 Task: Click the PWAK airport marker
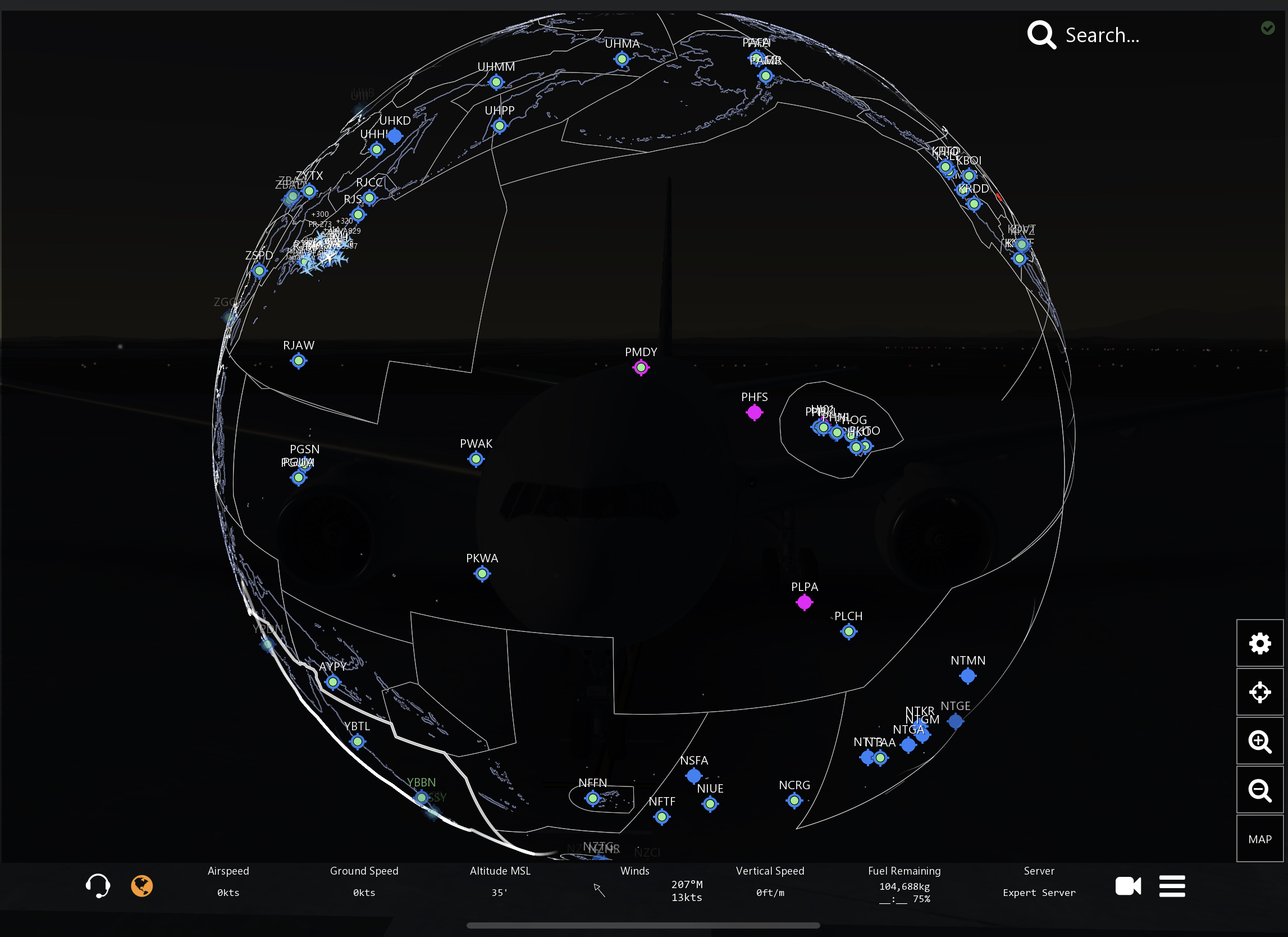pos(476,458)
